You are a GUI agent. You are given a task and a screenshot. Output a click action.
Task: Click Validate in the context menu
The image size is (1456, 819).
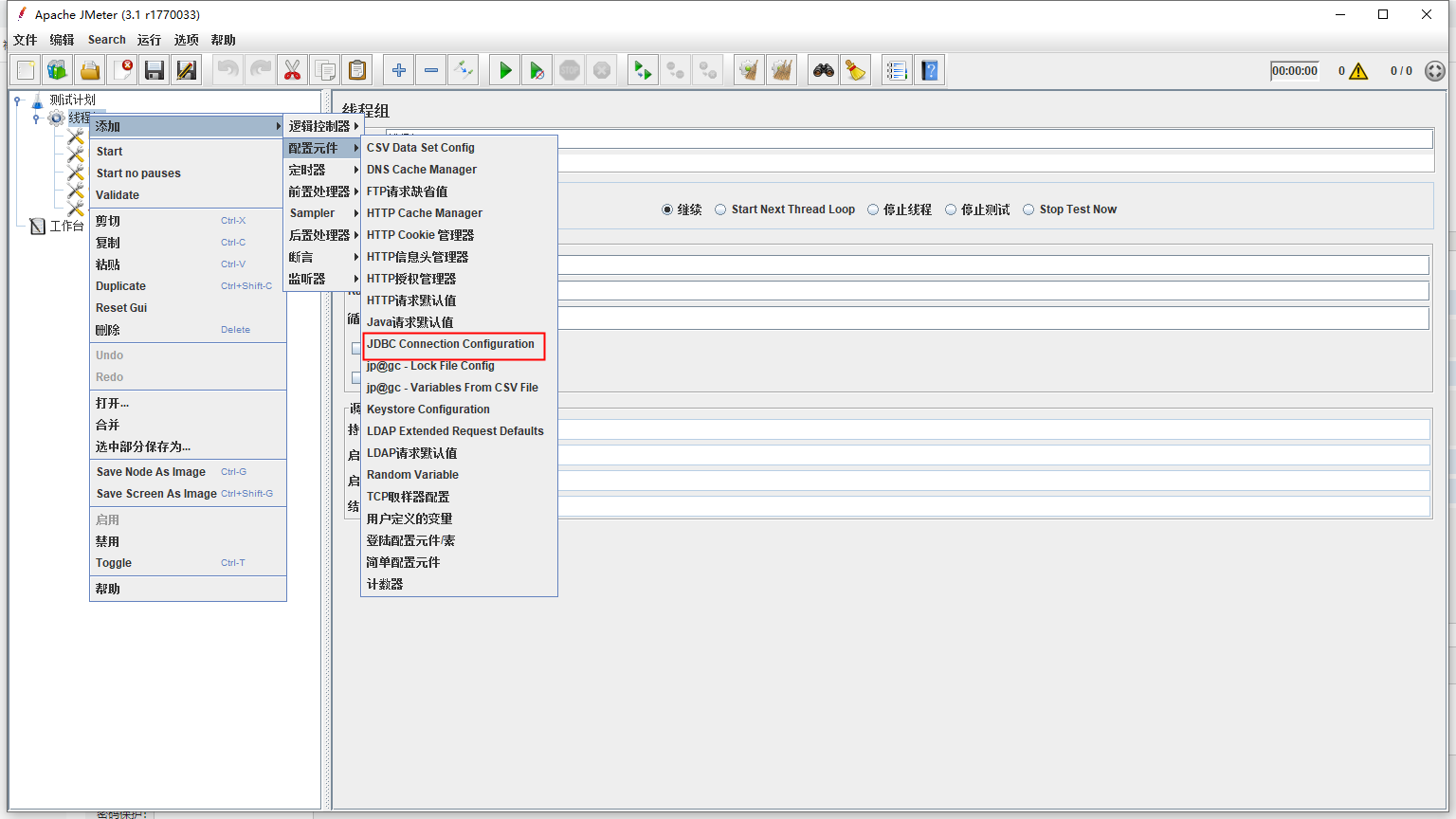(188, 195)
